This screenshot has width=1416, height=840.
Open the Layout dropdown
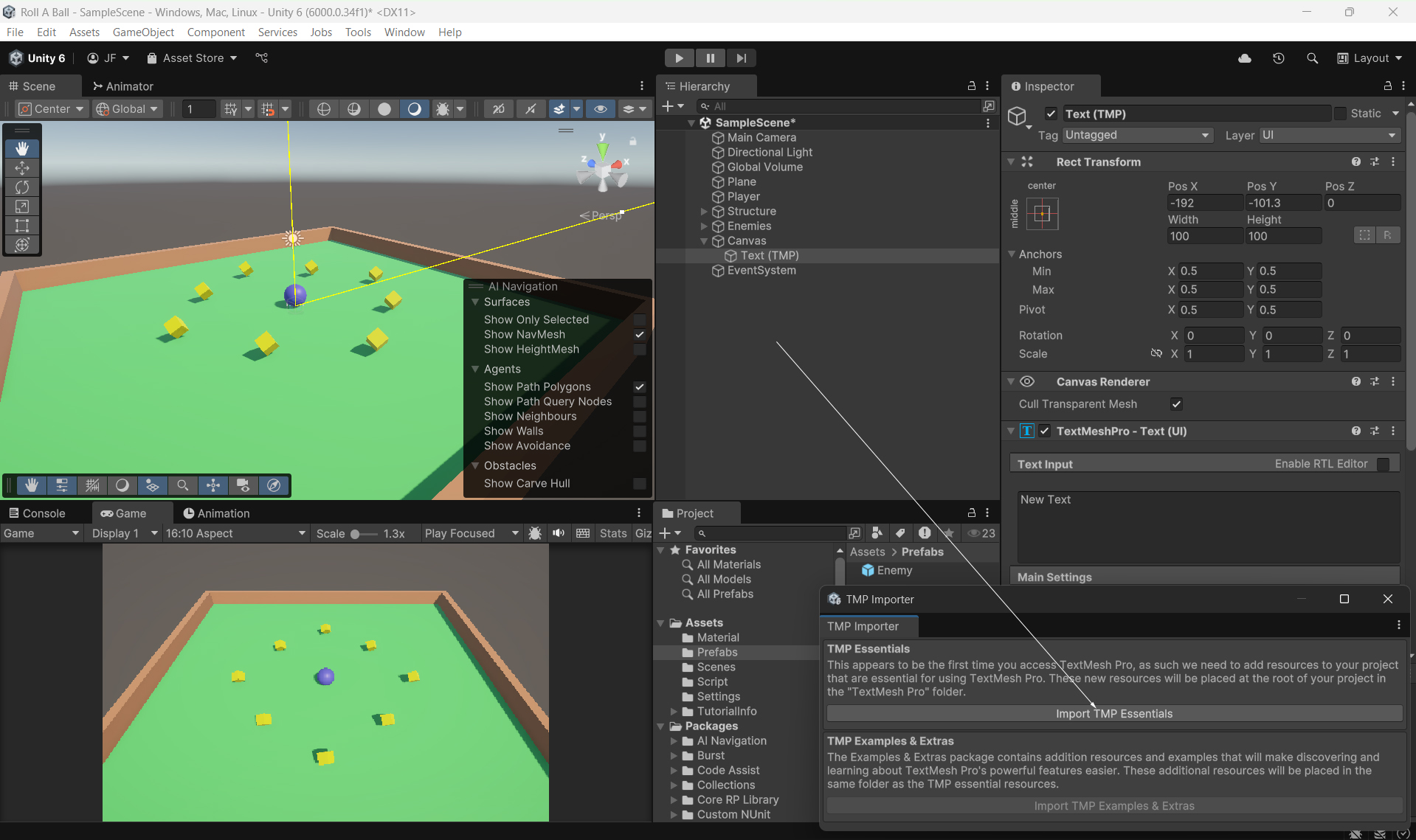[1370, 58]
